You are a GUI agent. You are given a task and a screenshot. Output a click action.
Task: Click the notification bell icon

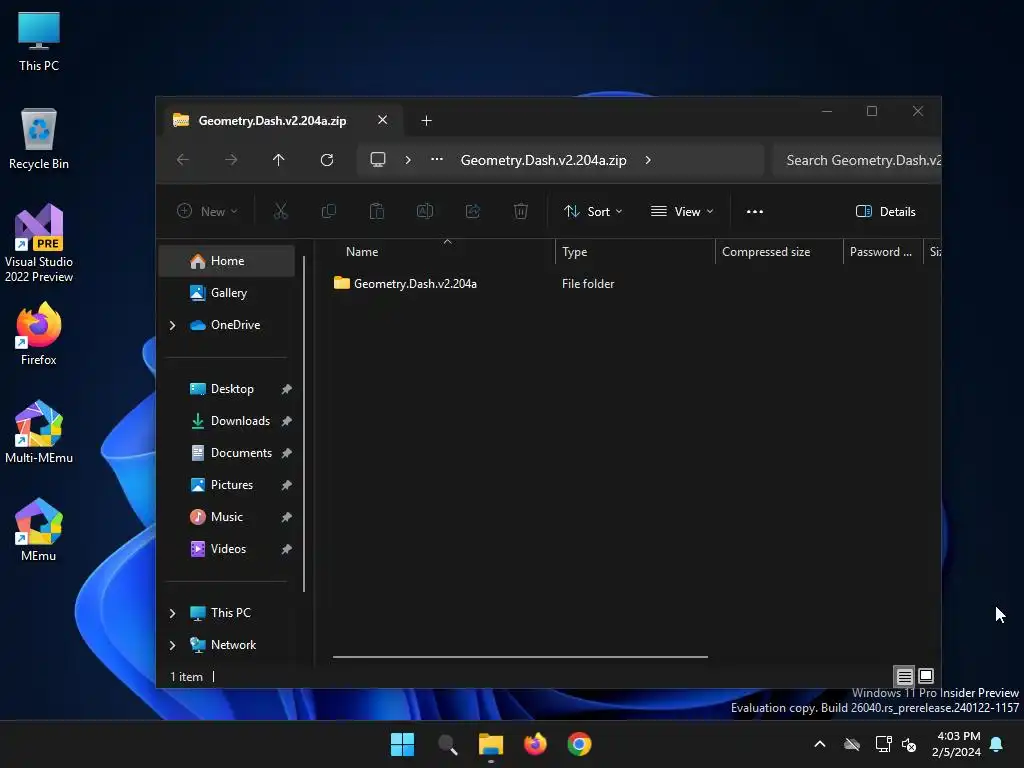point(996,744)
